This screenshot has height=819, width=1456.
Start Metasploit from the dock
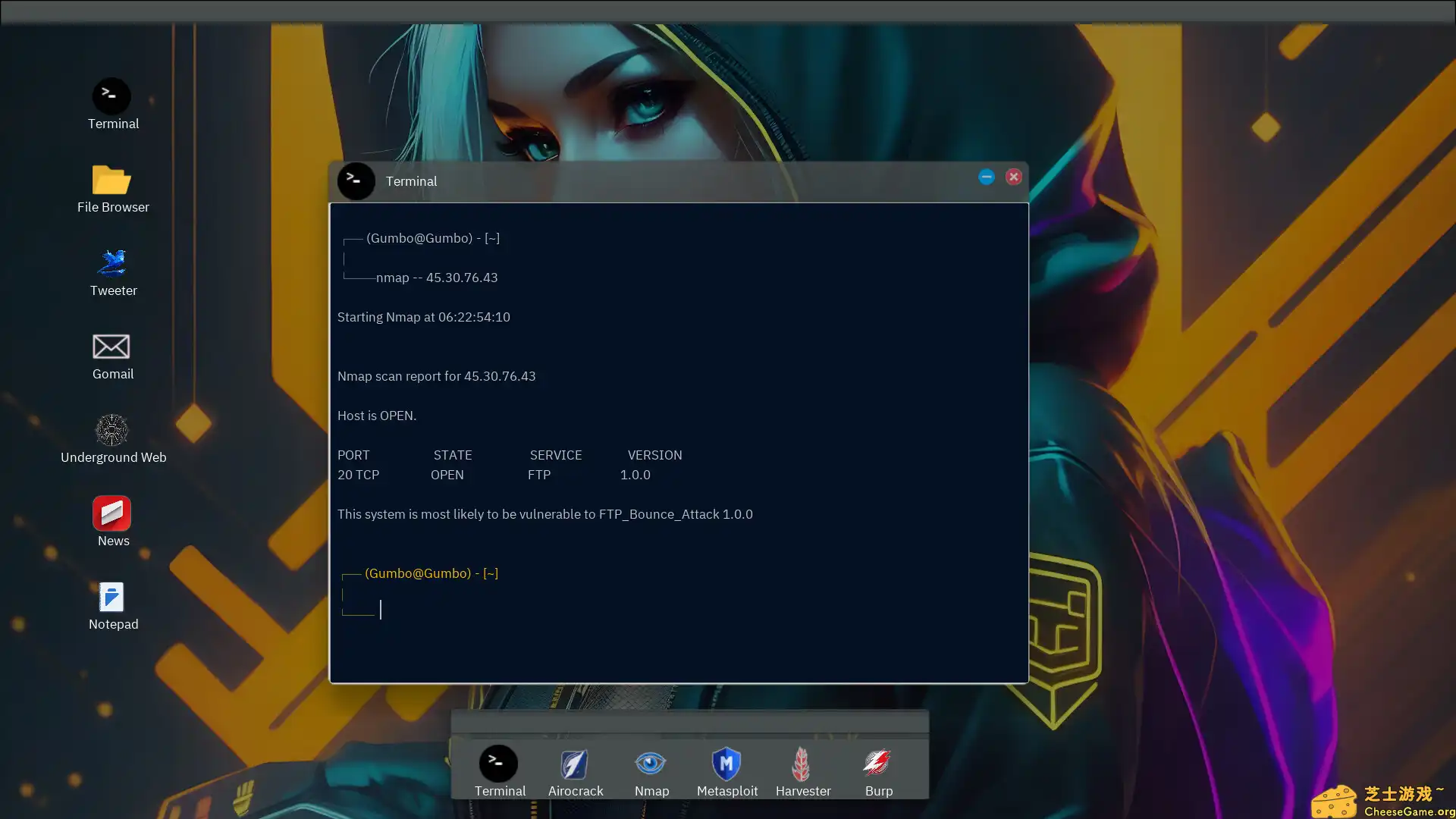pos(726,764)
